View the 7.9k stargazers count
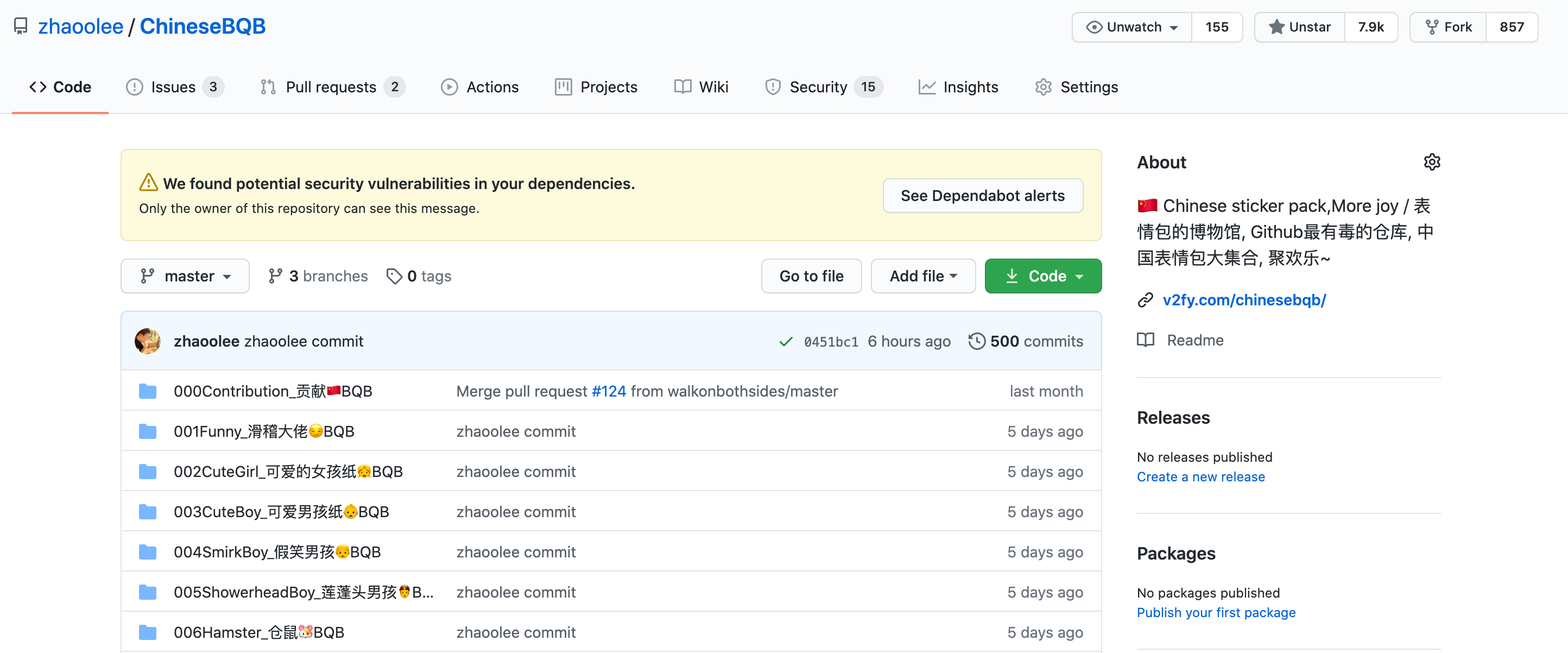Viewport: 1568px width, 653px height. click(1371, 27)
